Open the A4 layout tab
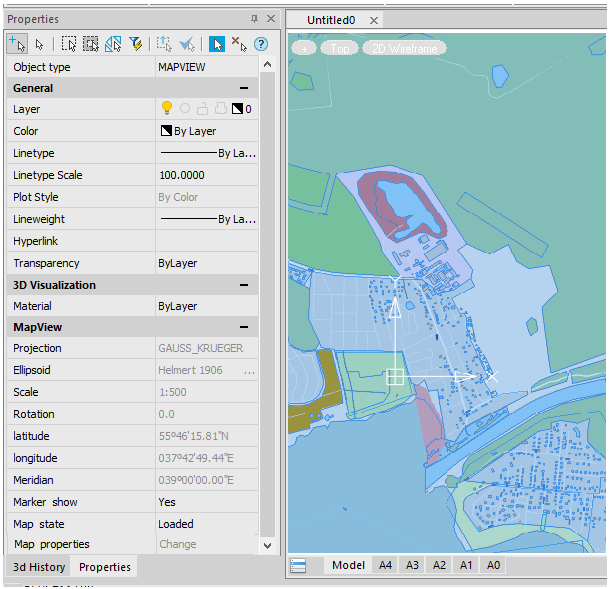This screenshot has height=589, width=609. [x=385, y=565]
